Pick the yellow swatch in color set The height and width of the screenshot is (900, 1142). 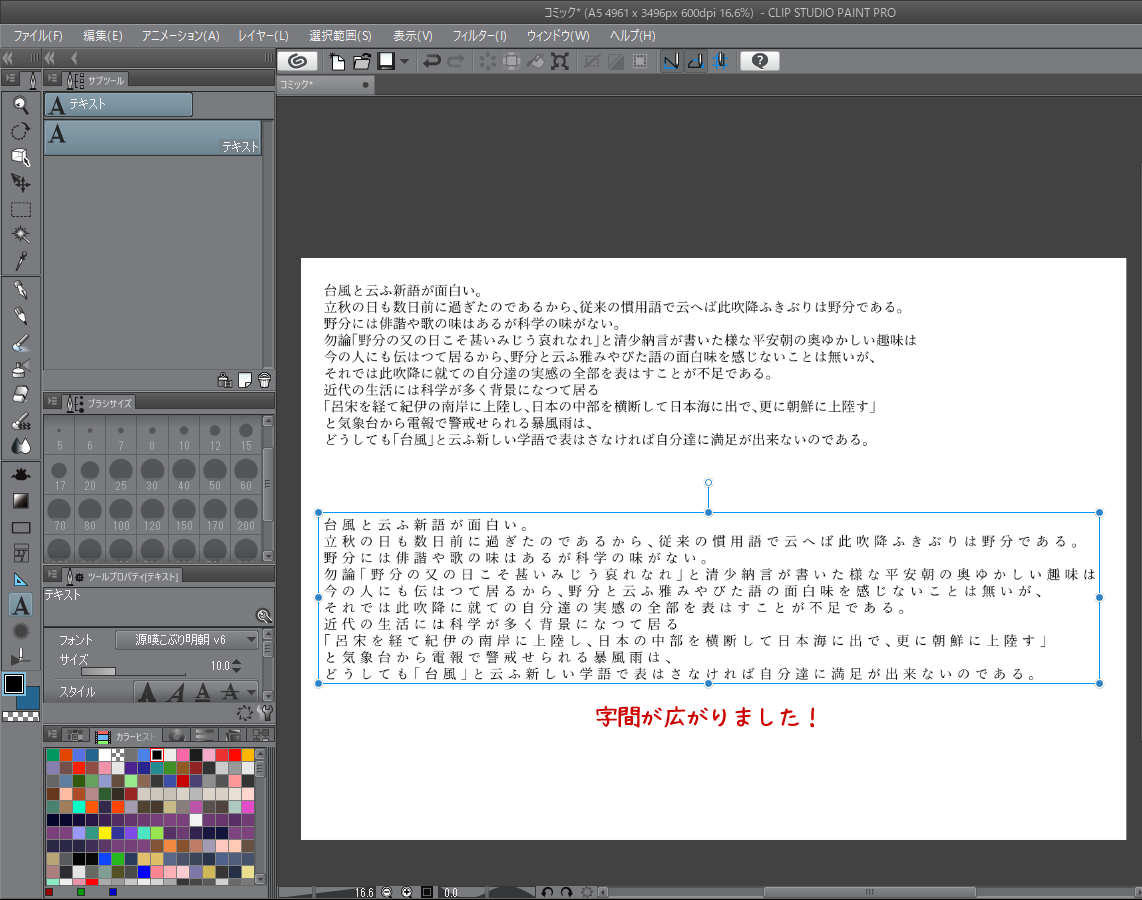pyautogui.click(x=105, y=833)
